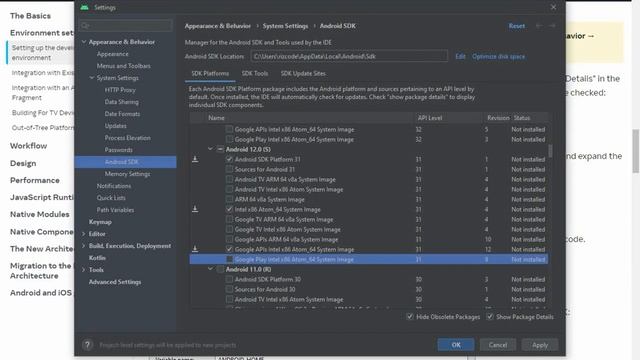This screenshot has height=360, width=640.
Task: Check Google TV Intel x86 Atom System Image
Action: [x=229, y=229]
